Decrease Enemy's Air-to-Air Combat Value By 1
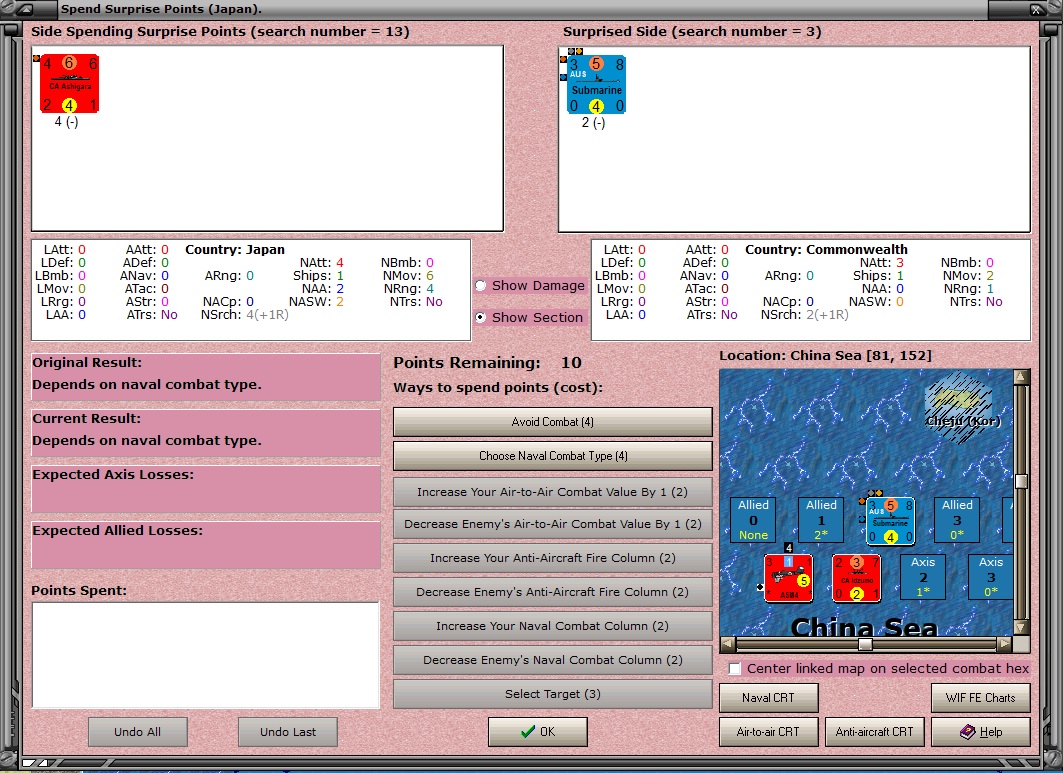The image size is (1063, 773). 553,523
